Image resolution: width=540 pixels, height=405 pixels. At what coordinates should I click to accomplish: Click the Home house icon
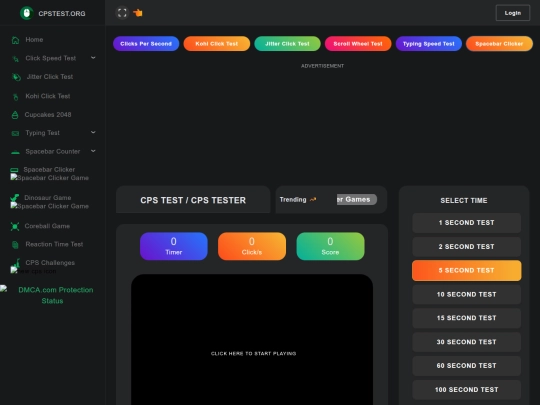click(15, 40)
